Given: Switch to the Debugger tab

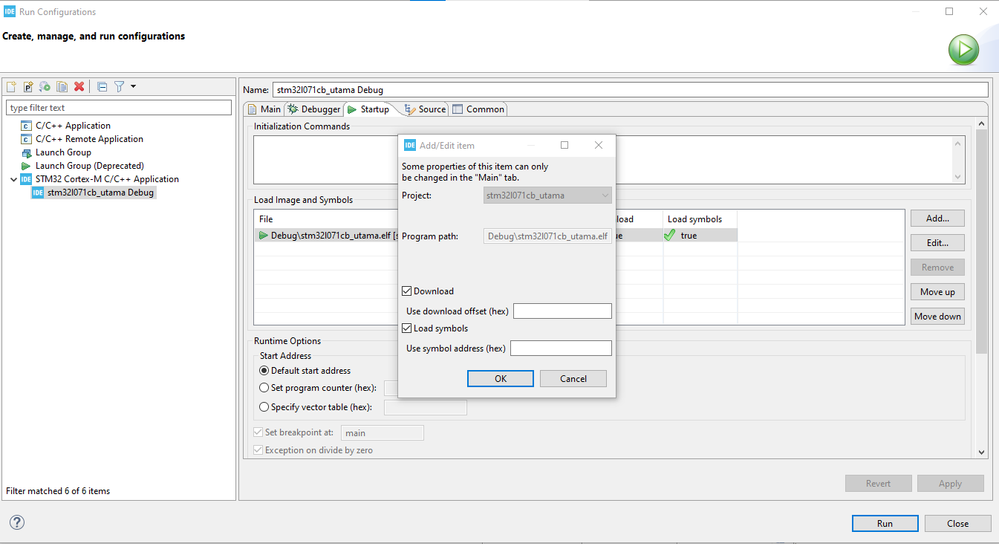Looking at the screenshot, I should [314, 109].
